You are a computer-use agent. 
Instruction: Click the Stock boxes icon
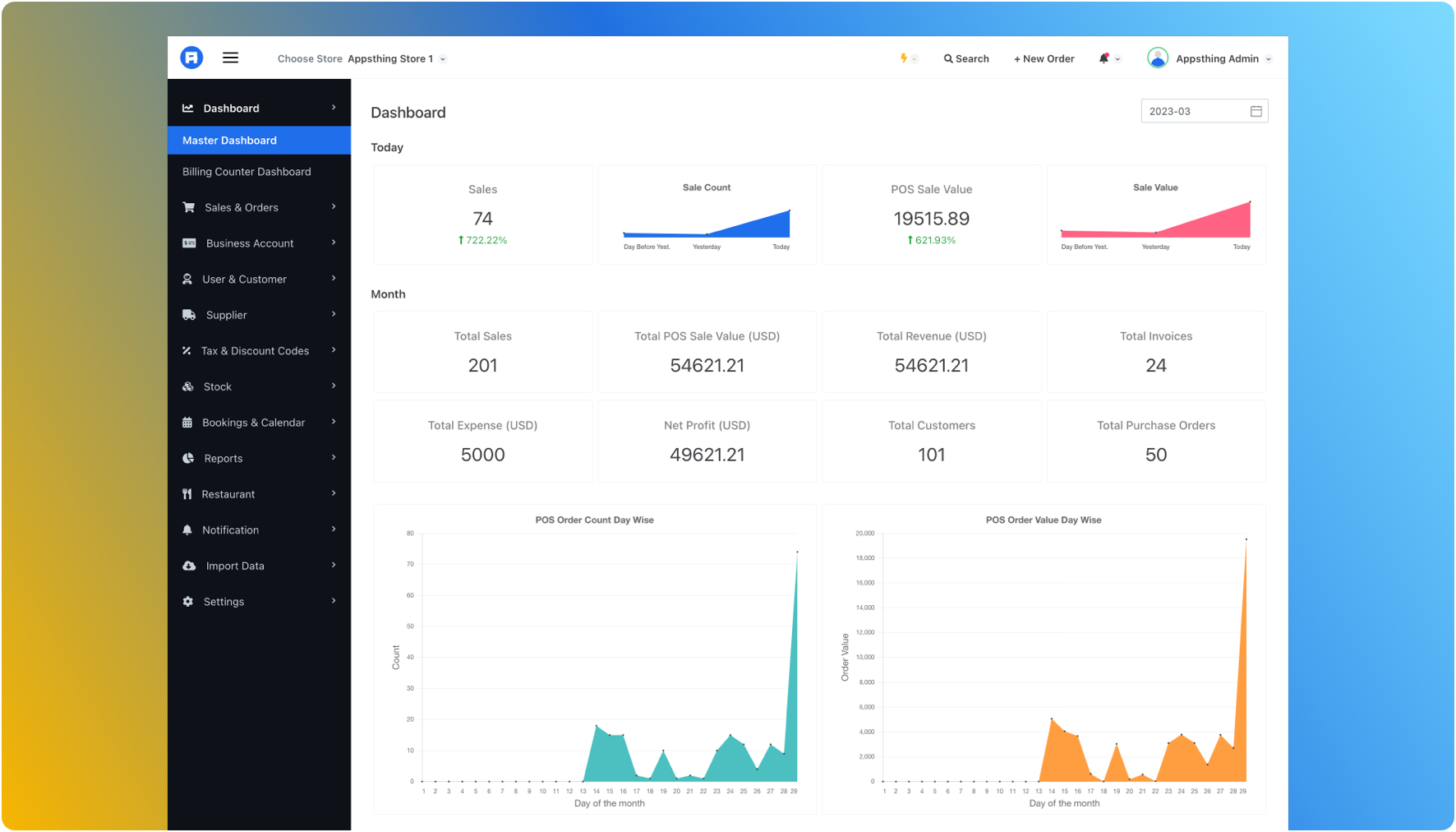[188, 386]
